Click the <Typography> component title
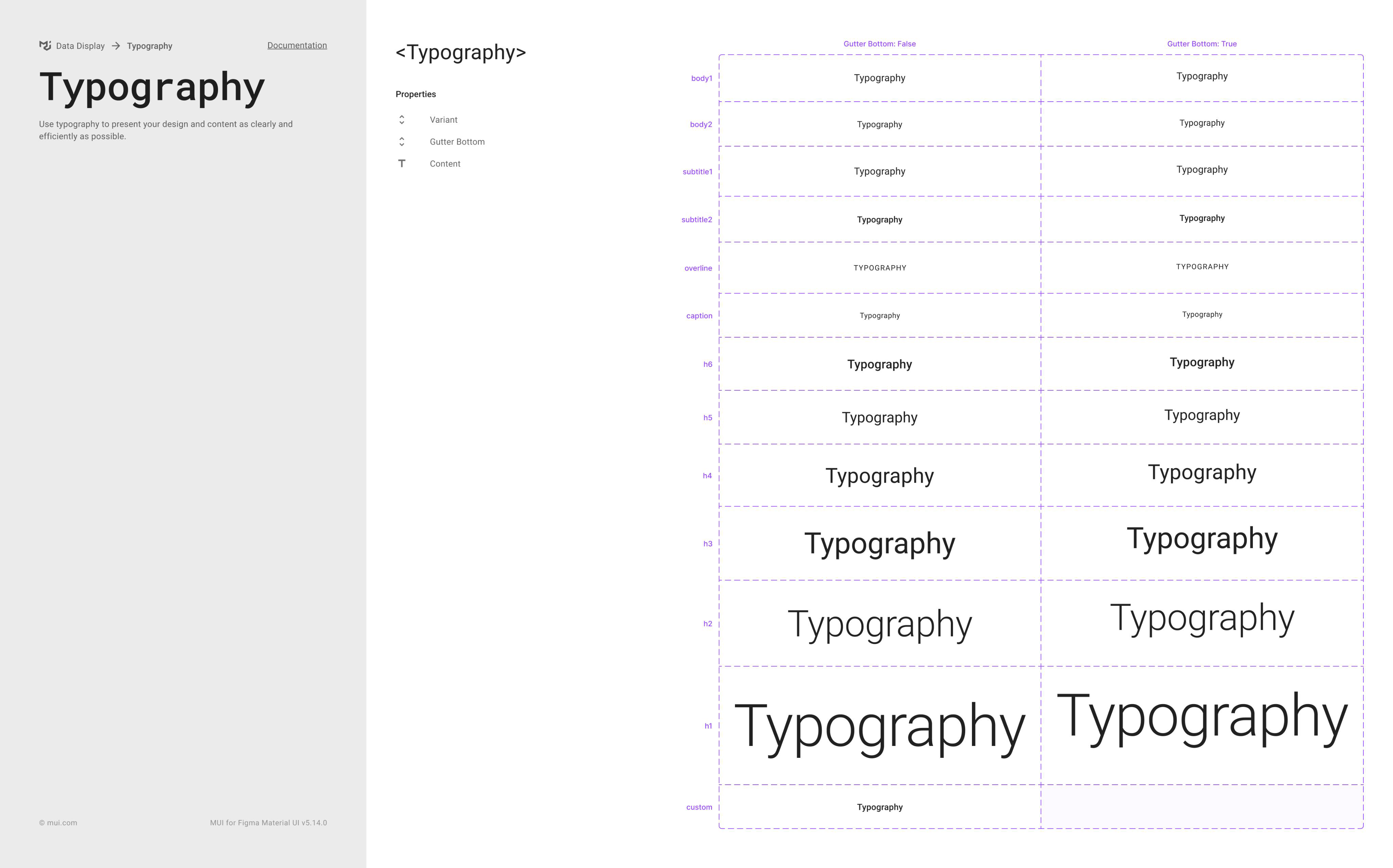 click(x=460, y=52)
